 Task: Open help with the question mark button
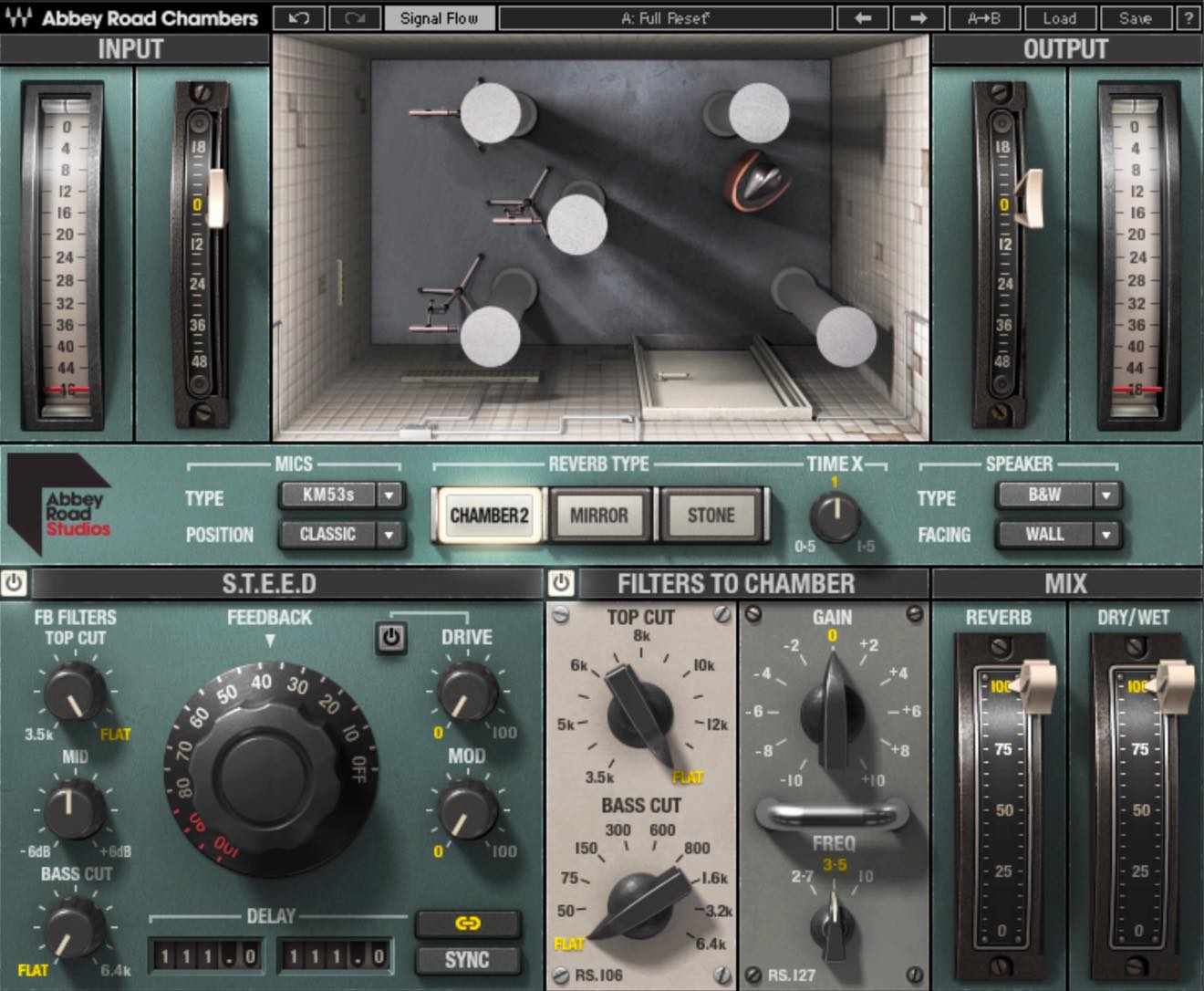pyautogui.click(x=1188, y=17)
